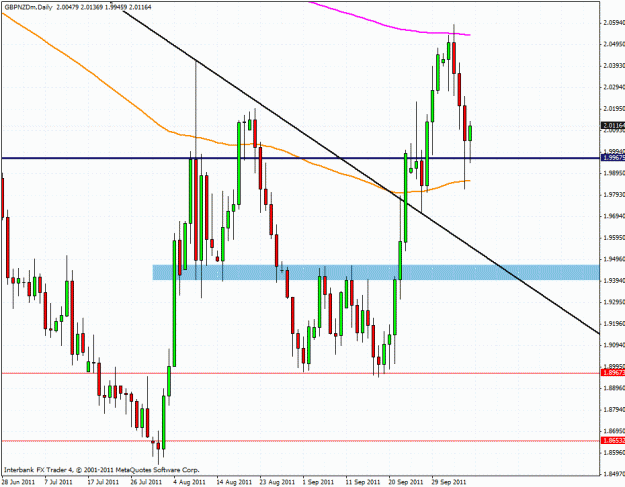Click the 1.9595 price axis label
The width and height of the screenshot is (625, 487).
click(613, 238)
